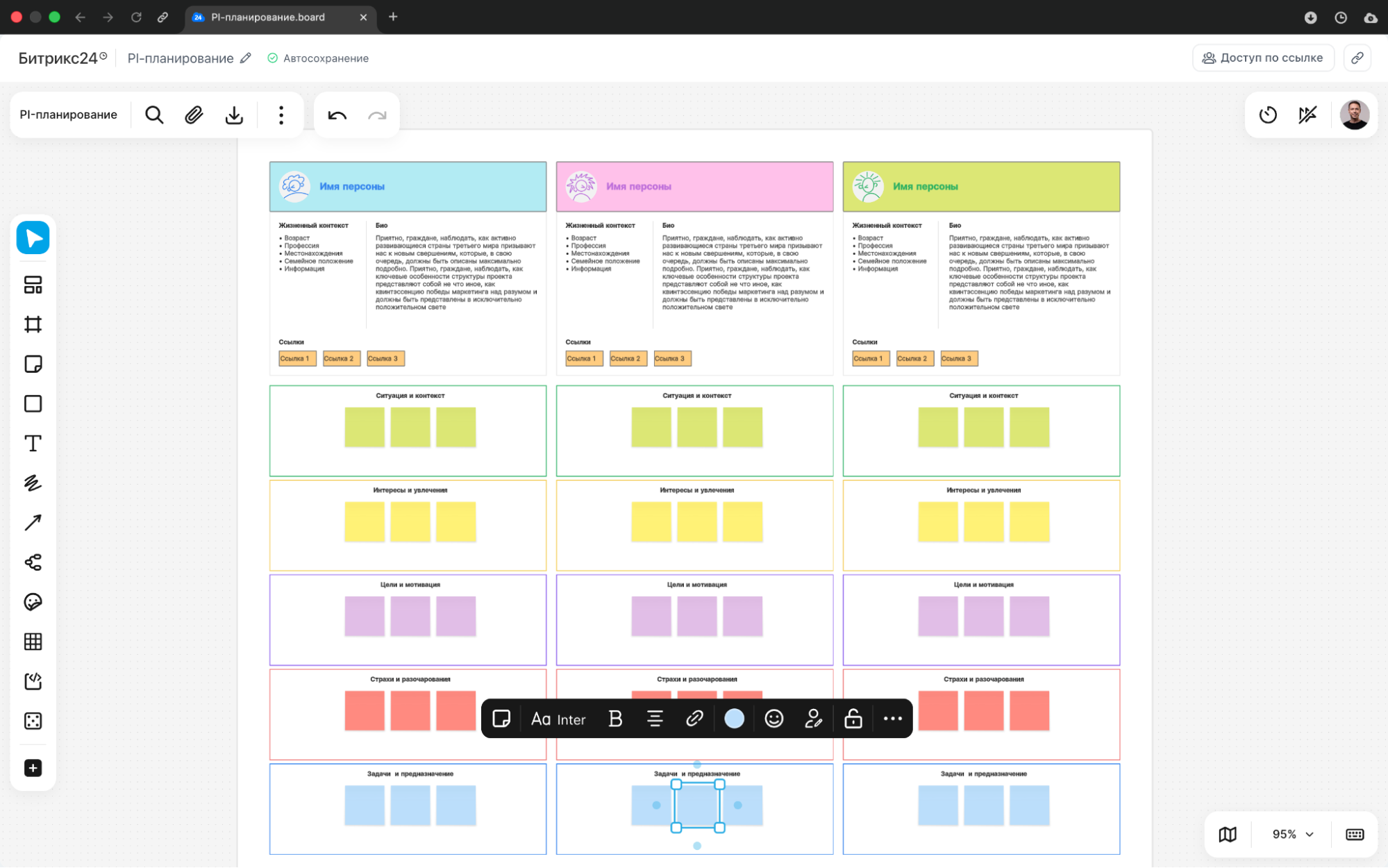The image size is (1388, 868).
Task: Undo the last action
Action: point(337,115)
